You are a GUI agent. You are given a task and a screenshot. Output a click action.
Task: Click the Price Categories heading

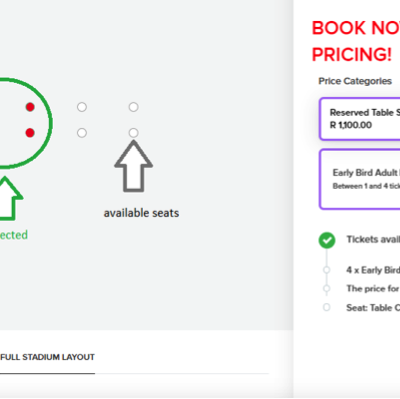point(355,81)
